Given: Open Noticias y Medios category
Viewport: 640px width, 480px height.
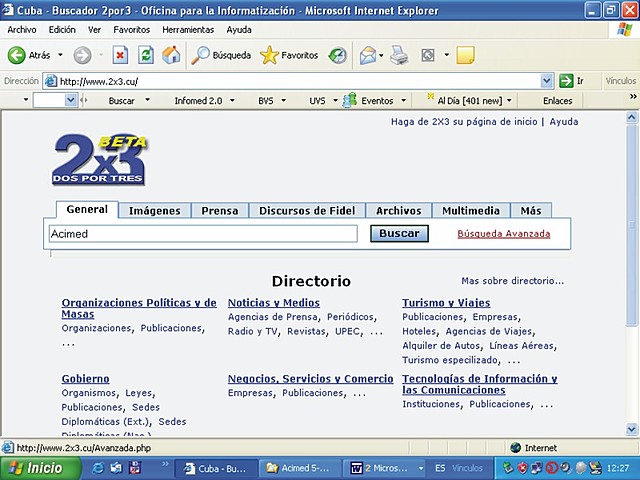Looking at the screenshot, I should (273, 303).
